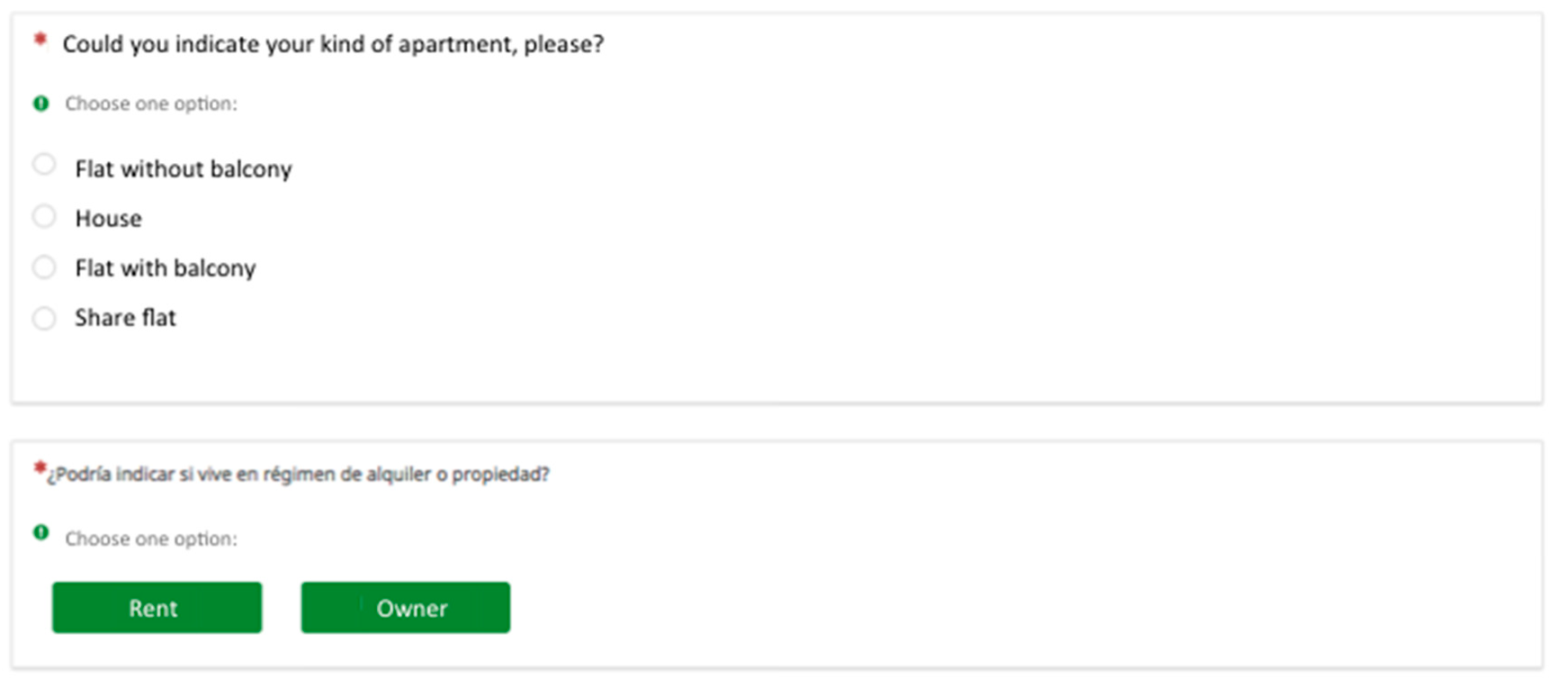Click red asterisk beside Spanish question
The width and height of the screenshot is (1553, 688).
coord(40,468)
